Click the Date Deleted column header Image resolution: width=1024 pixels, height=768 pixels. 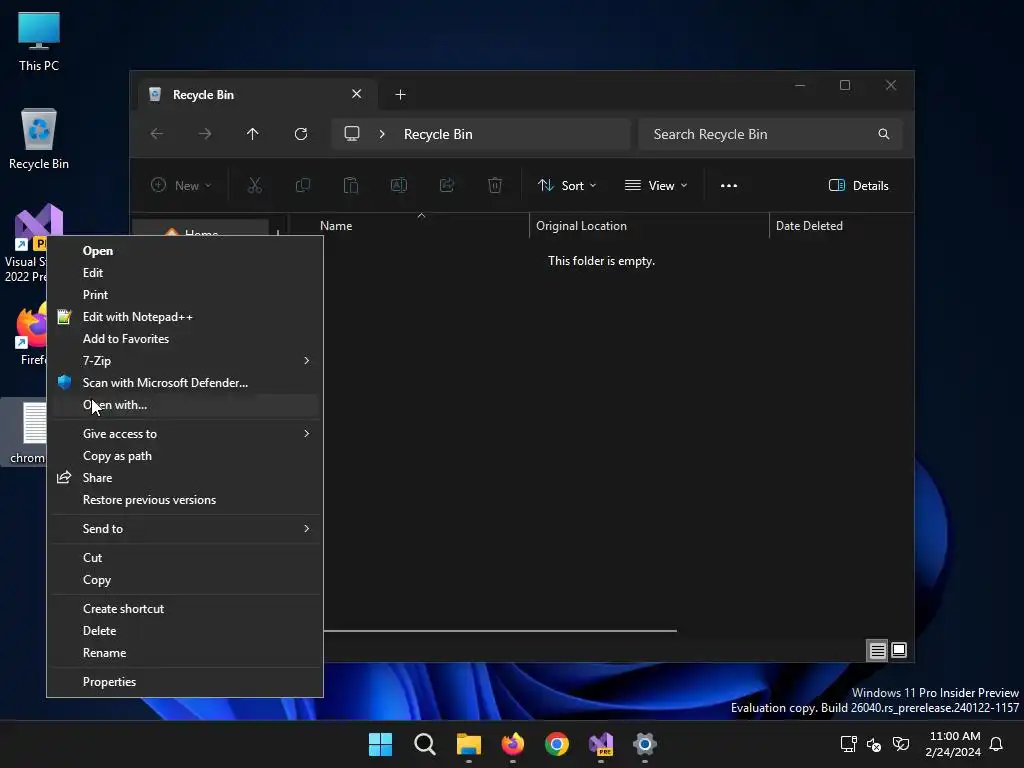[842, 226]
